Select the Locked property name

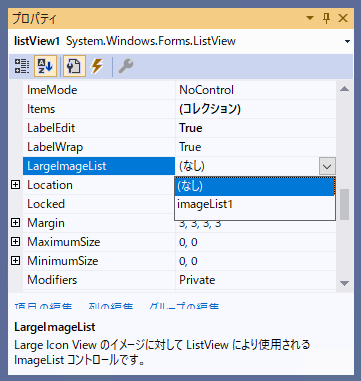46,204
